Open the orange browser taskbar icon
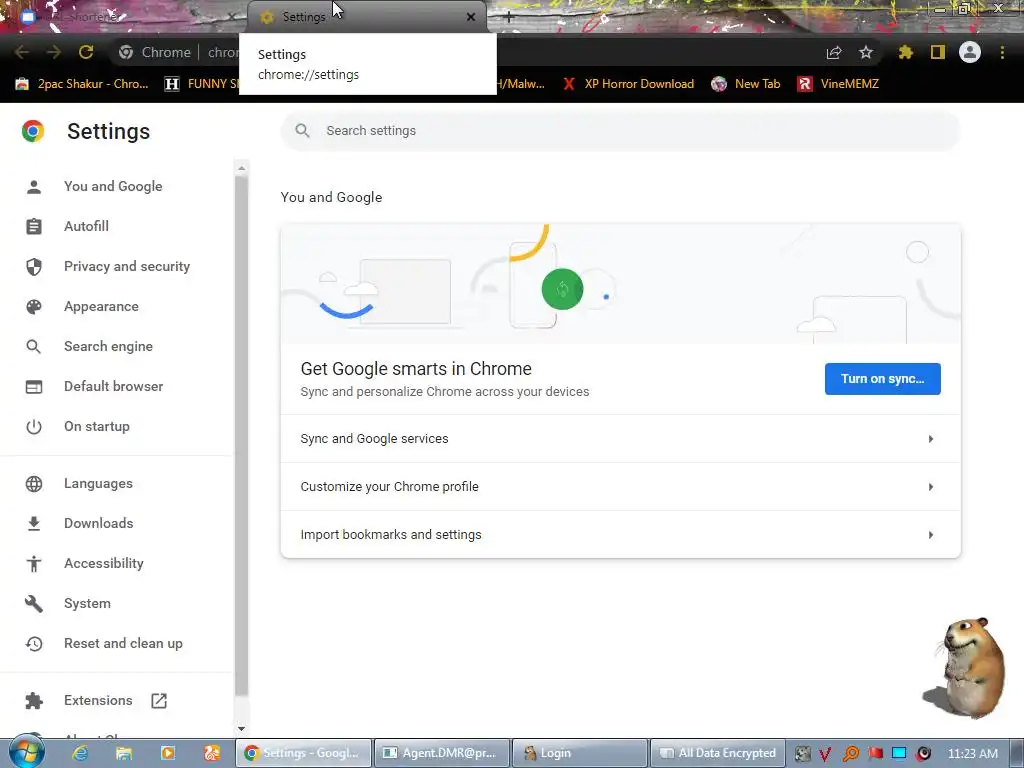This screenshot has height=768, width=1024. tap(212, 753)
